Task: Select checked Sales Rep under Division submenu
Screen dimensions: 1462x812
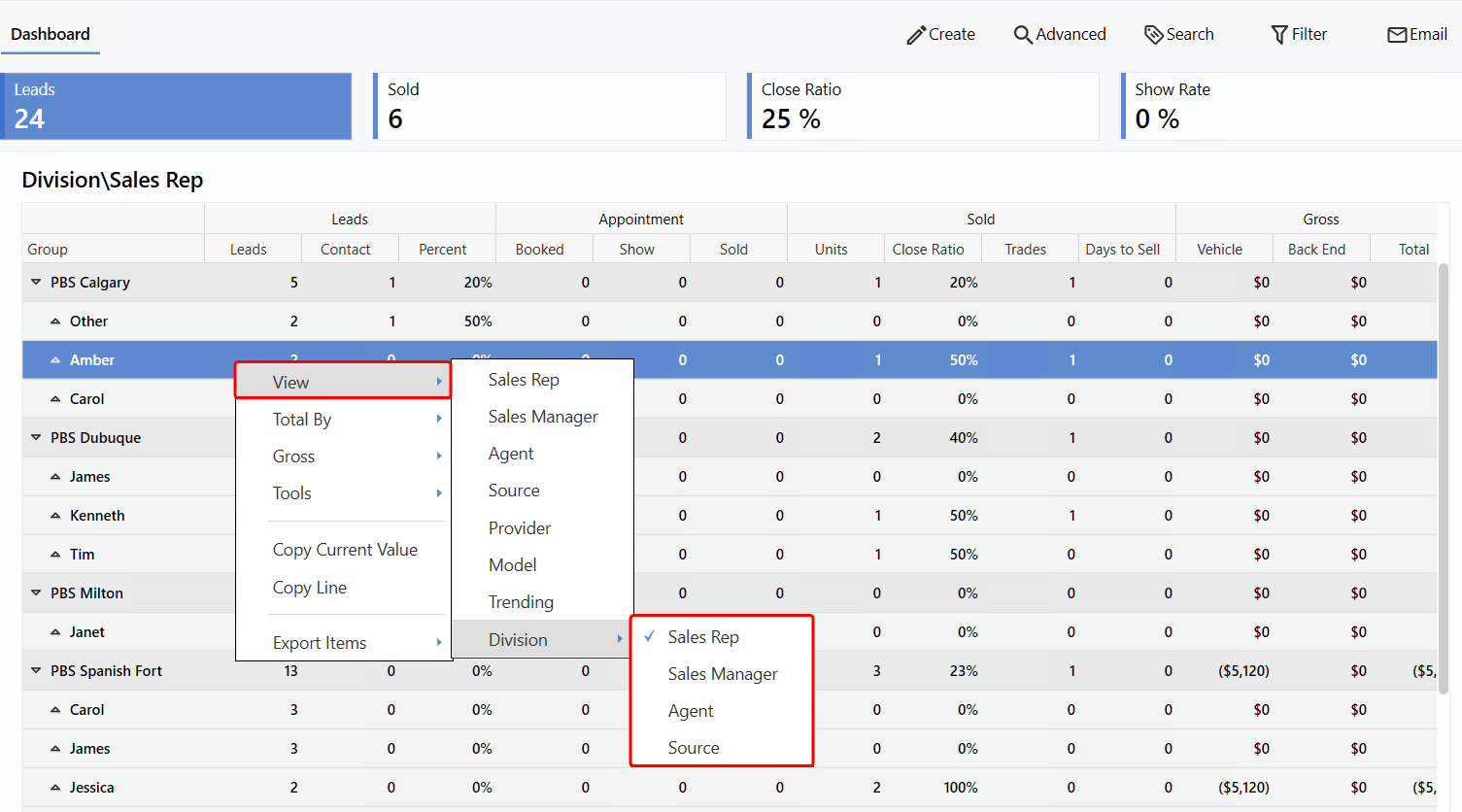Action: point(703,637)
